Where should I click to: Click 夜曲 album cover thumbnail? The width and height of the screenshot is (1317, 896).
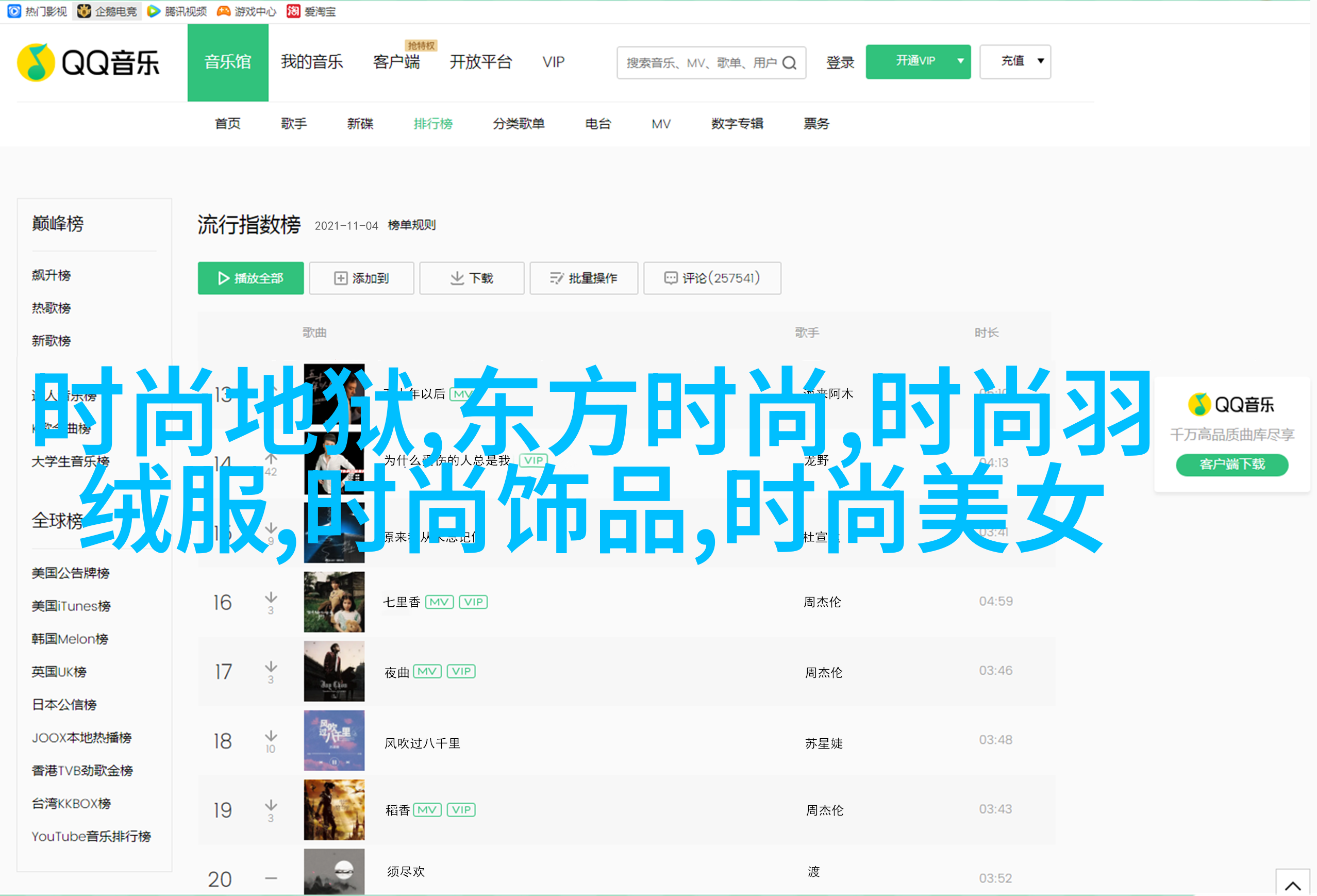(334, 672)
